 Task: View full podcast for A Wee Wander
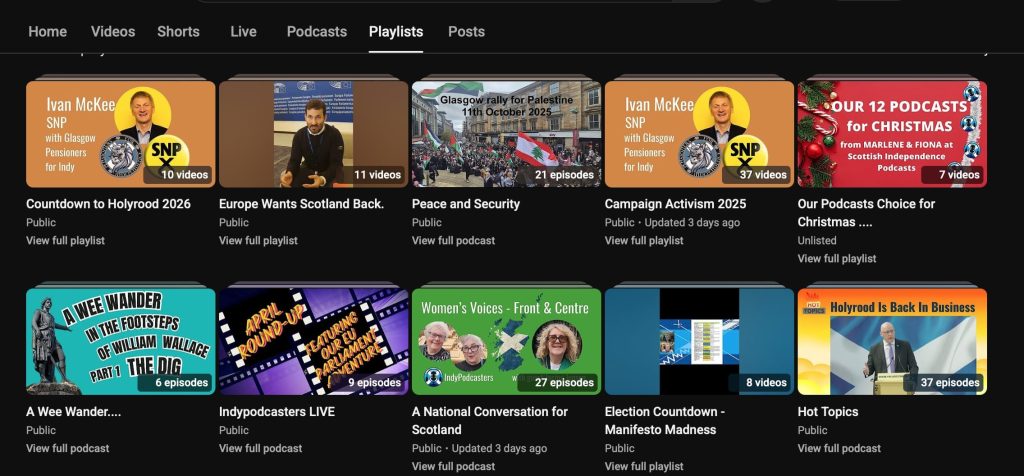(67, 448)
